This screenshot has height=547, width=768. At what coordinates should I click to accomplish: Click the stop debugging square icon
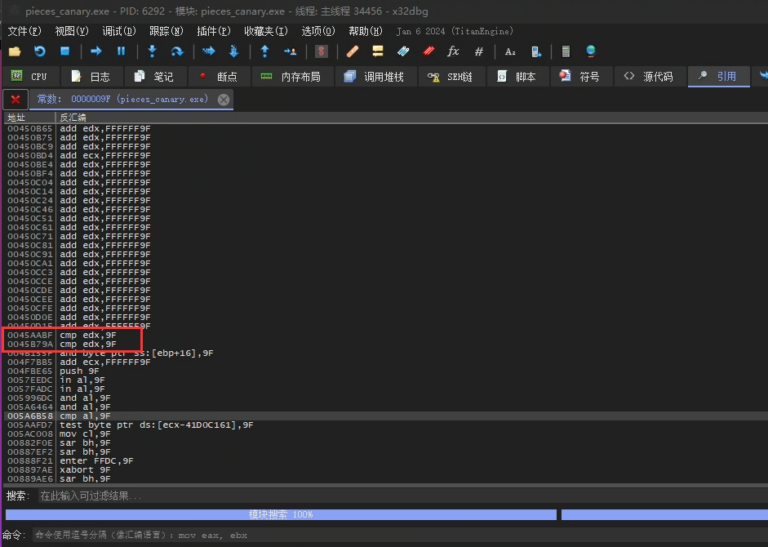point(65,51)
